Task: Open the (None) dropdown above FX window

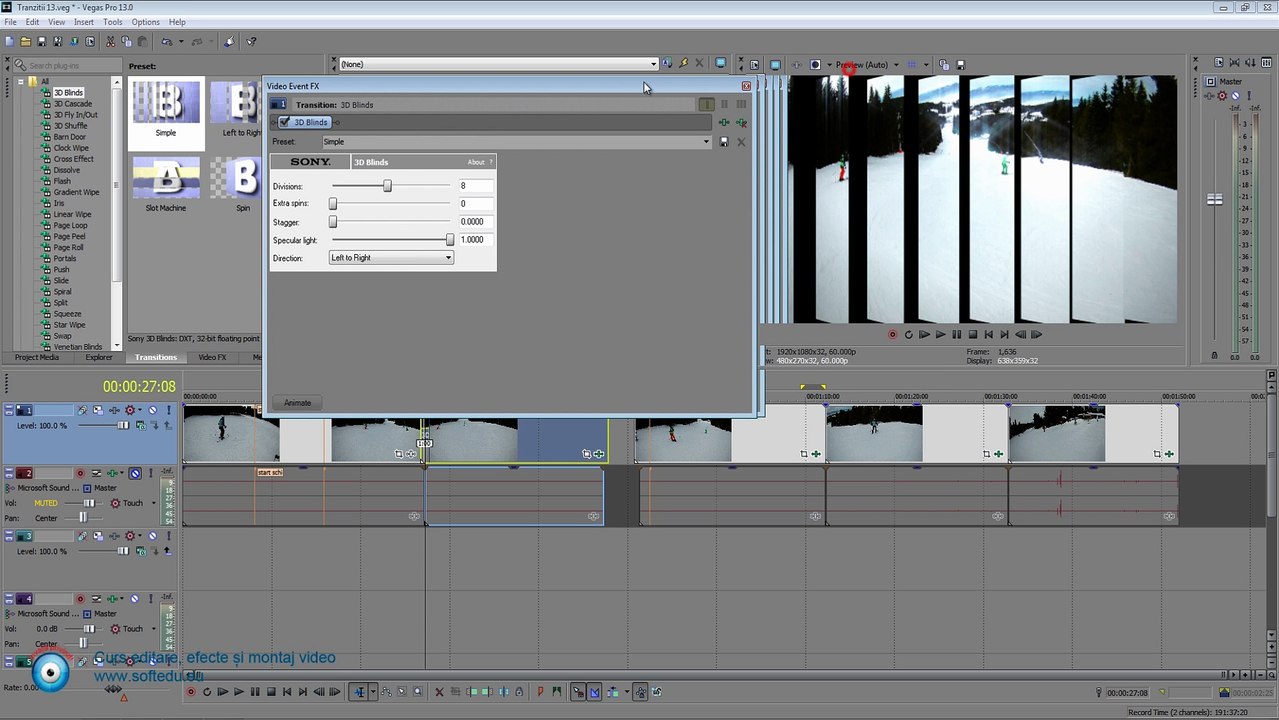Action: (x=498, y=64)
